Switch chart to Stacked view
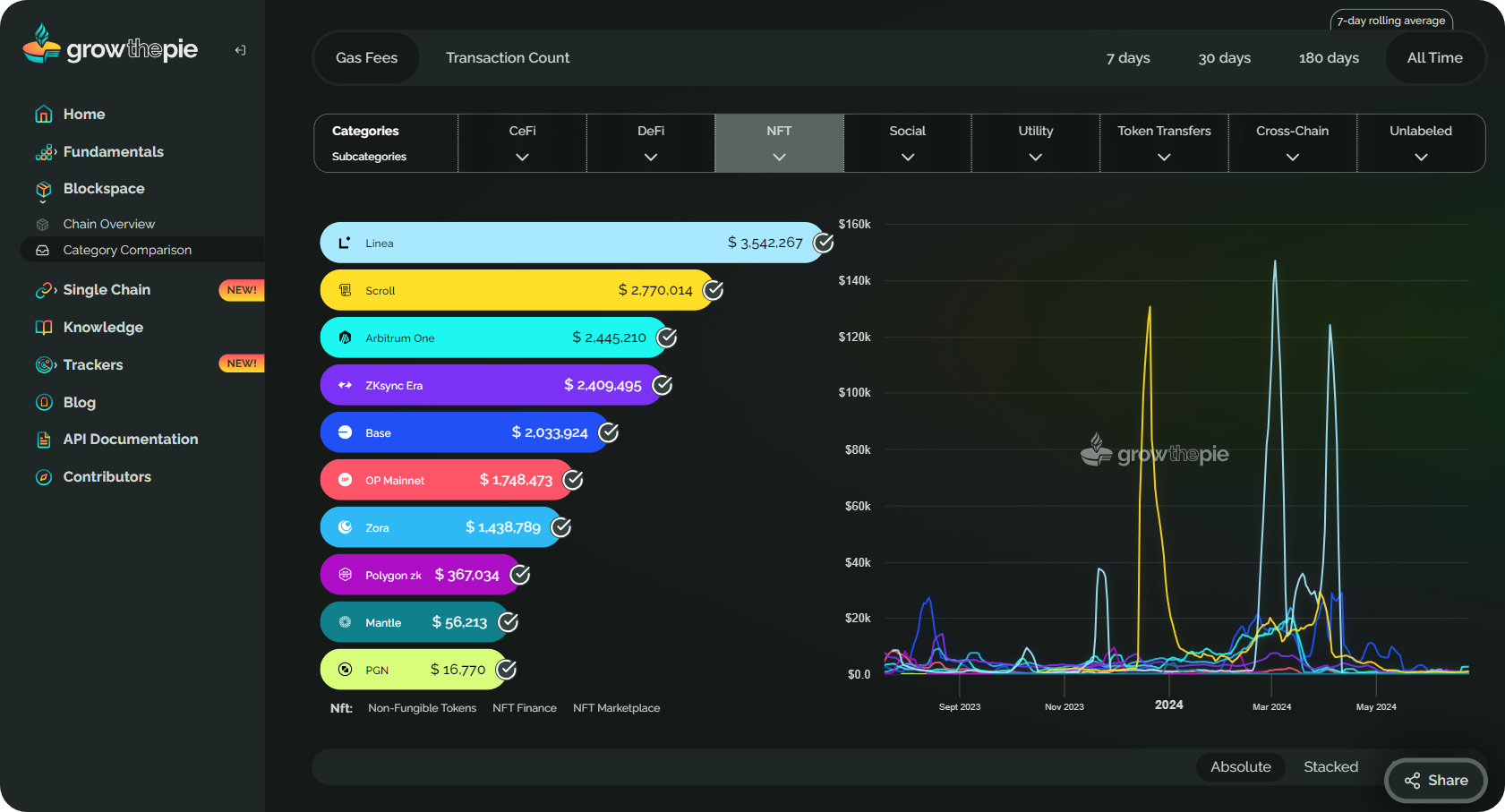This screenshot has width=1505, height=812. pos(1330,767)
